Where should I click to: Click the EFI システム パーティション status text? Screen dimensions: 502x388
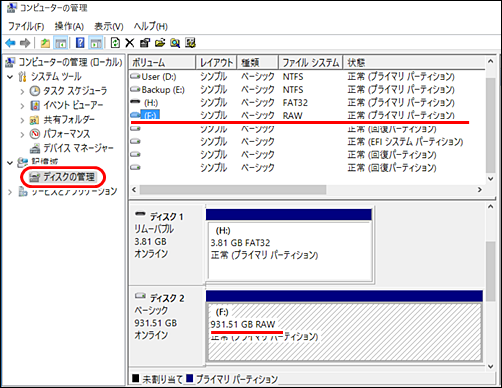[x=405, y=142]
